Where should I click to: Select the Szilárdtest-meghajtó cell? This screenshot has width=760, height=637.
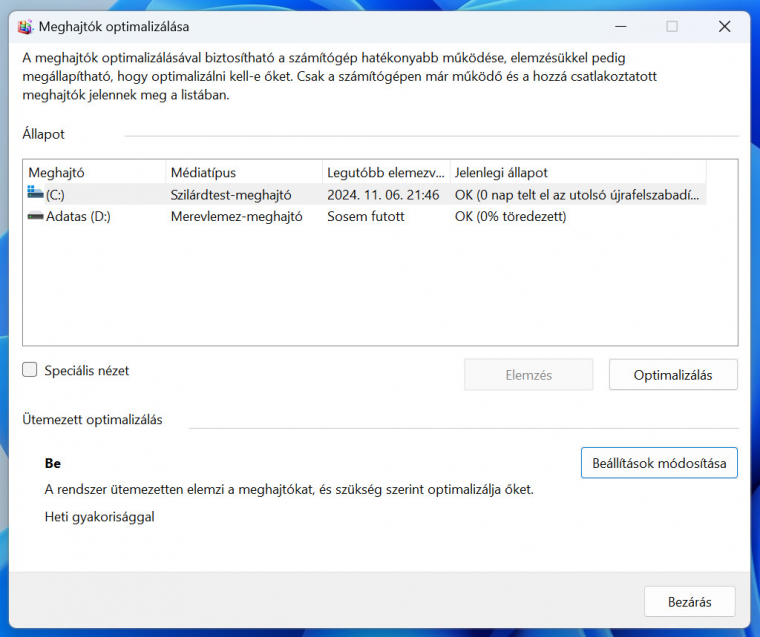click(231, 195)
